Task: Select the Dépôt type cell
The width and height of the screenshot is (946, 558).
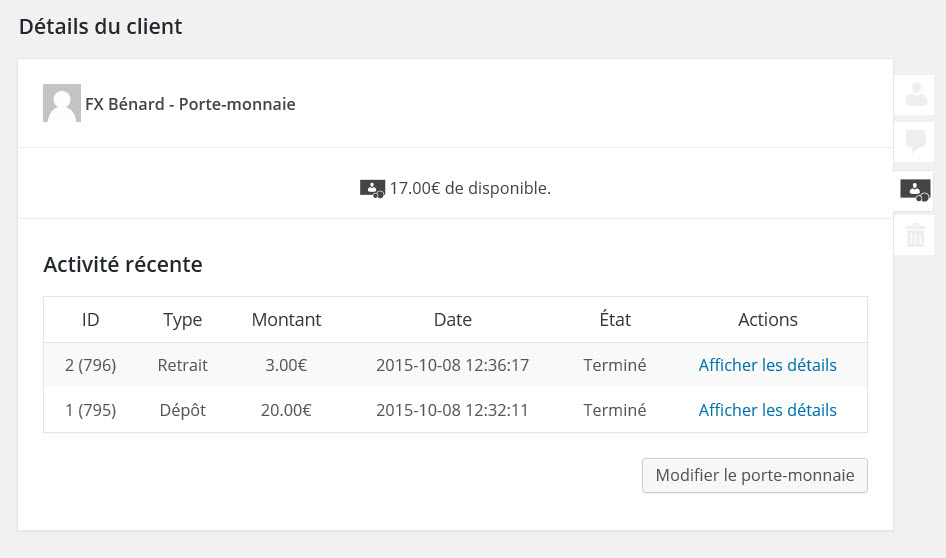Action: click(x=182, y=410)
